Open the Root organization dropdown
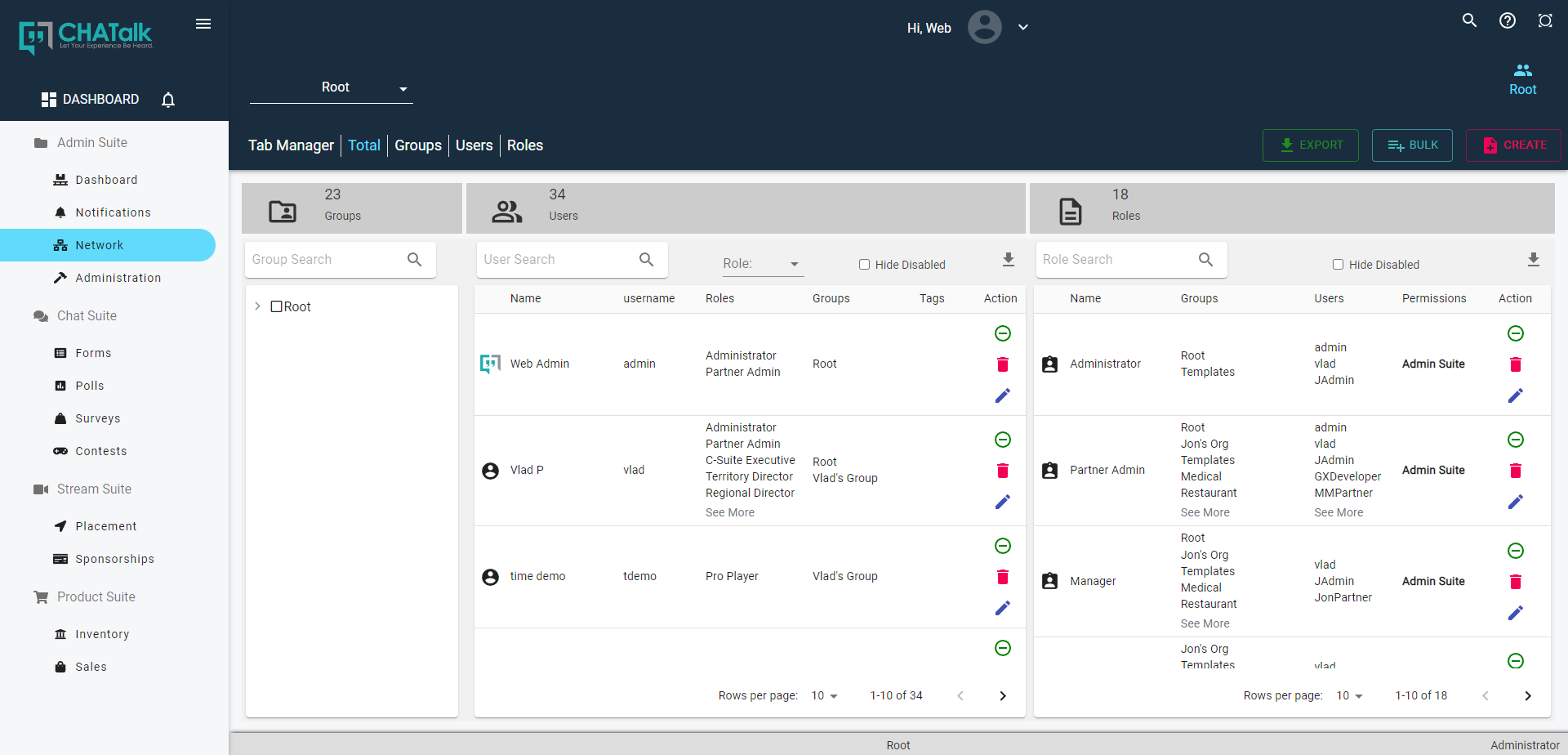The image size is (1568, 755). 332,87
